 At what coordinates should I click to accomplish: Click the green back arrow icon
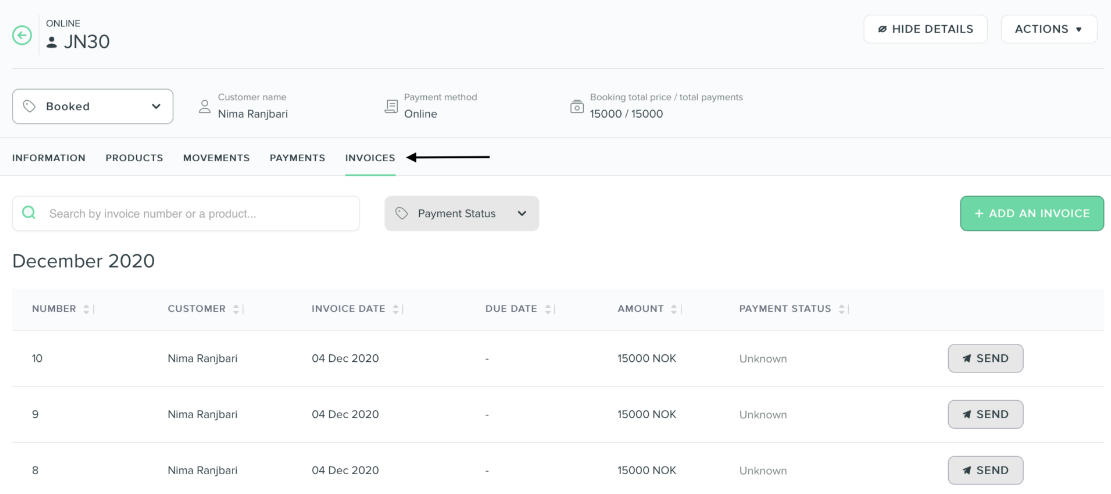(x=22, y=35)
